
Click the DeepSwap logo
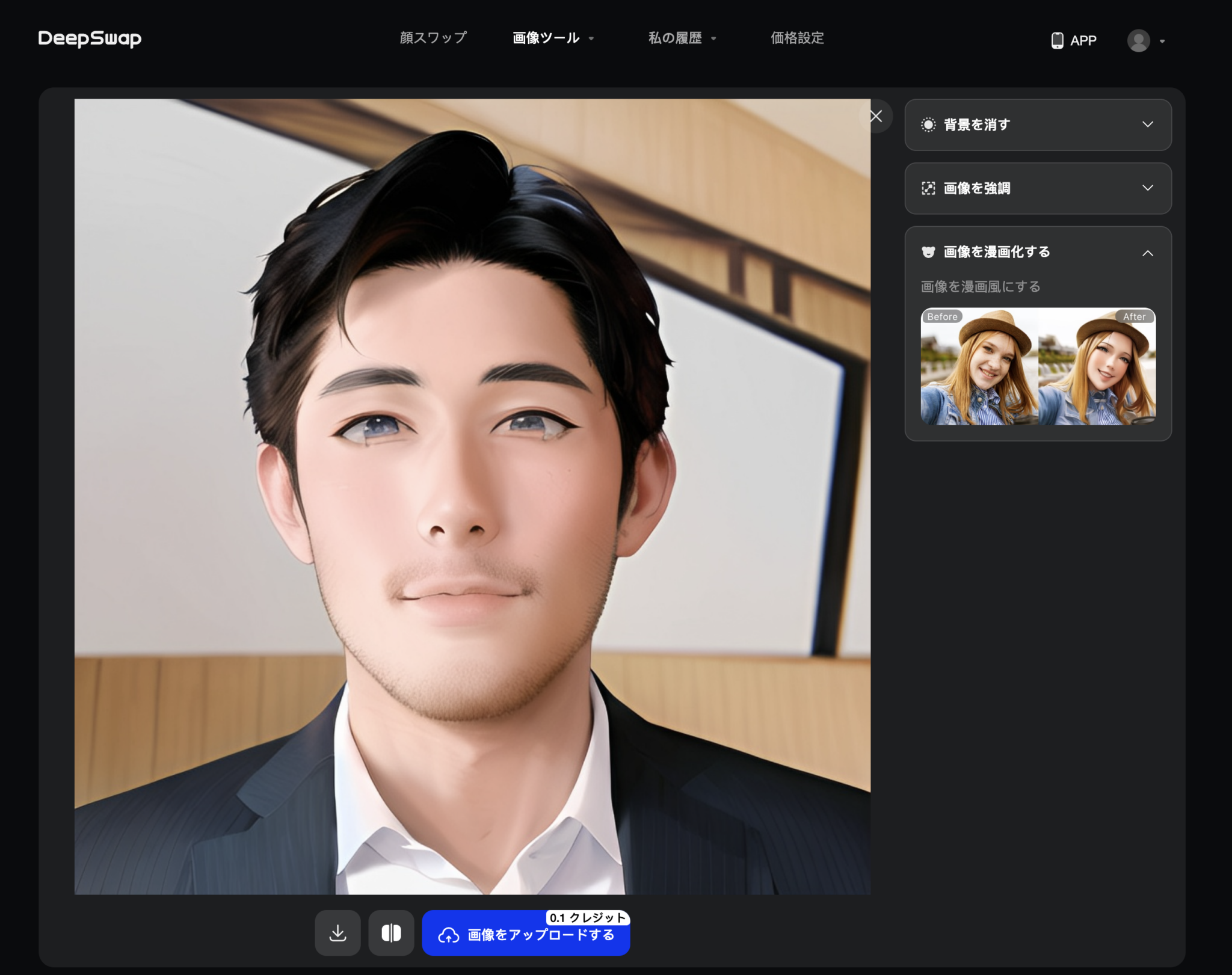tap(89, 38)
